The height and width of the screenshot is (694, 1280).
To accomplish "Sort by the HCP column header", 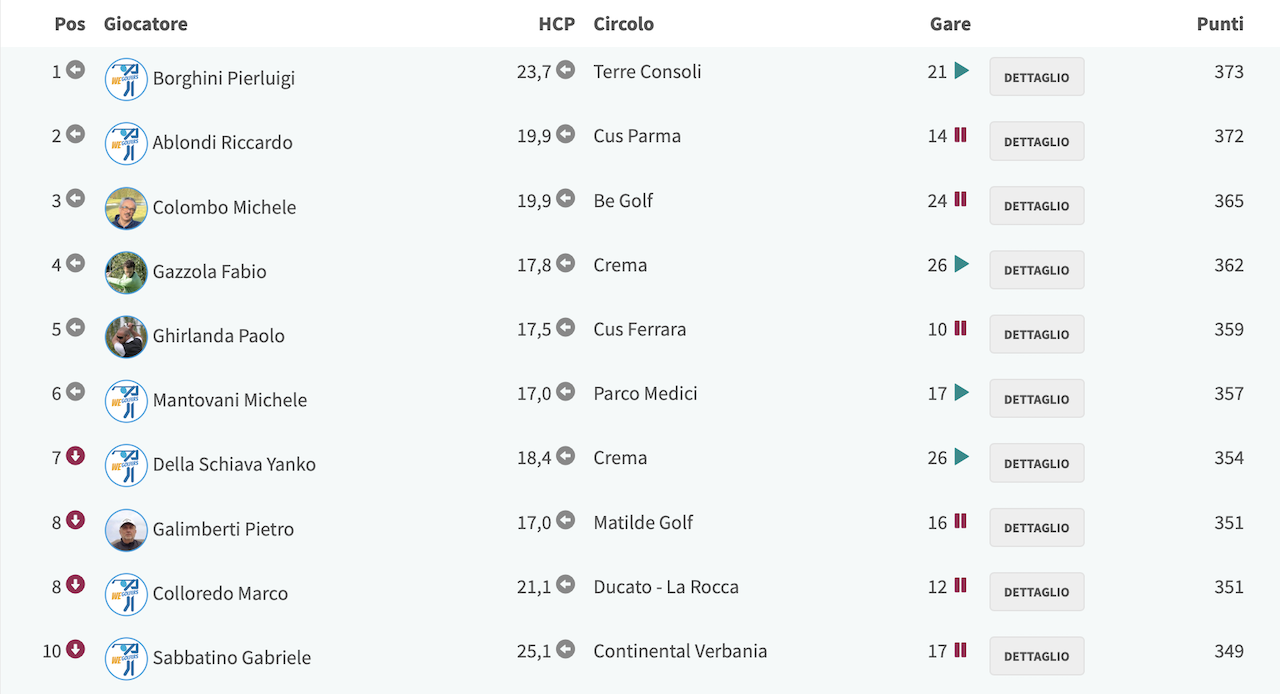I will pyautogui.click(x=557, y=24).
